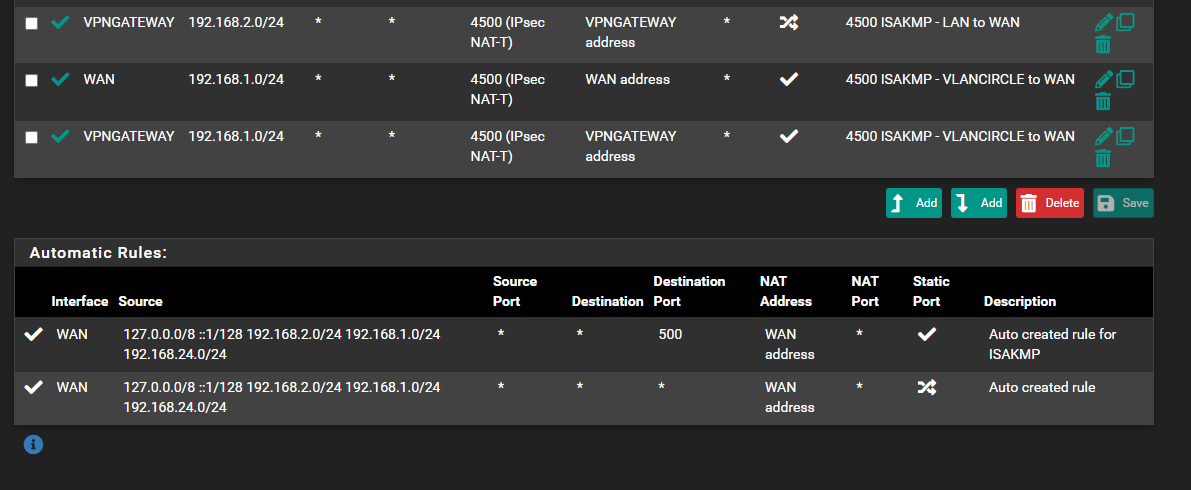Edit the WAN 192.168.1.0/24 mapping rule

(x=1104, y=79)
